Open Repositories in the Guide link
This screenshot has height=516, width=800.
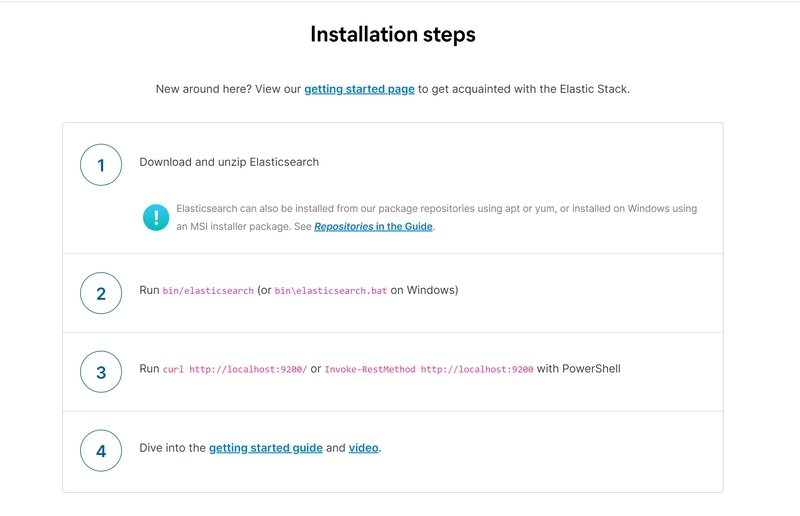pos(373,226)
